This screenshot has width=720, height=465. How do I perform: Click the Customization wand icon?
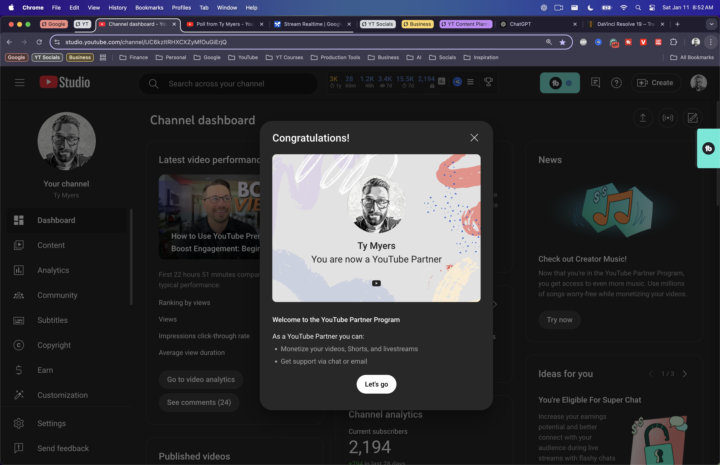18,395
